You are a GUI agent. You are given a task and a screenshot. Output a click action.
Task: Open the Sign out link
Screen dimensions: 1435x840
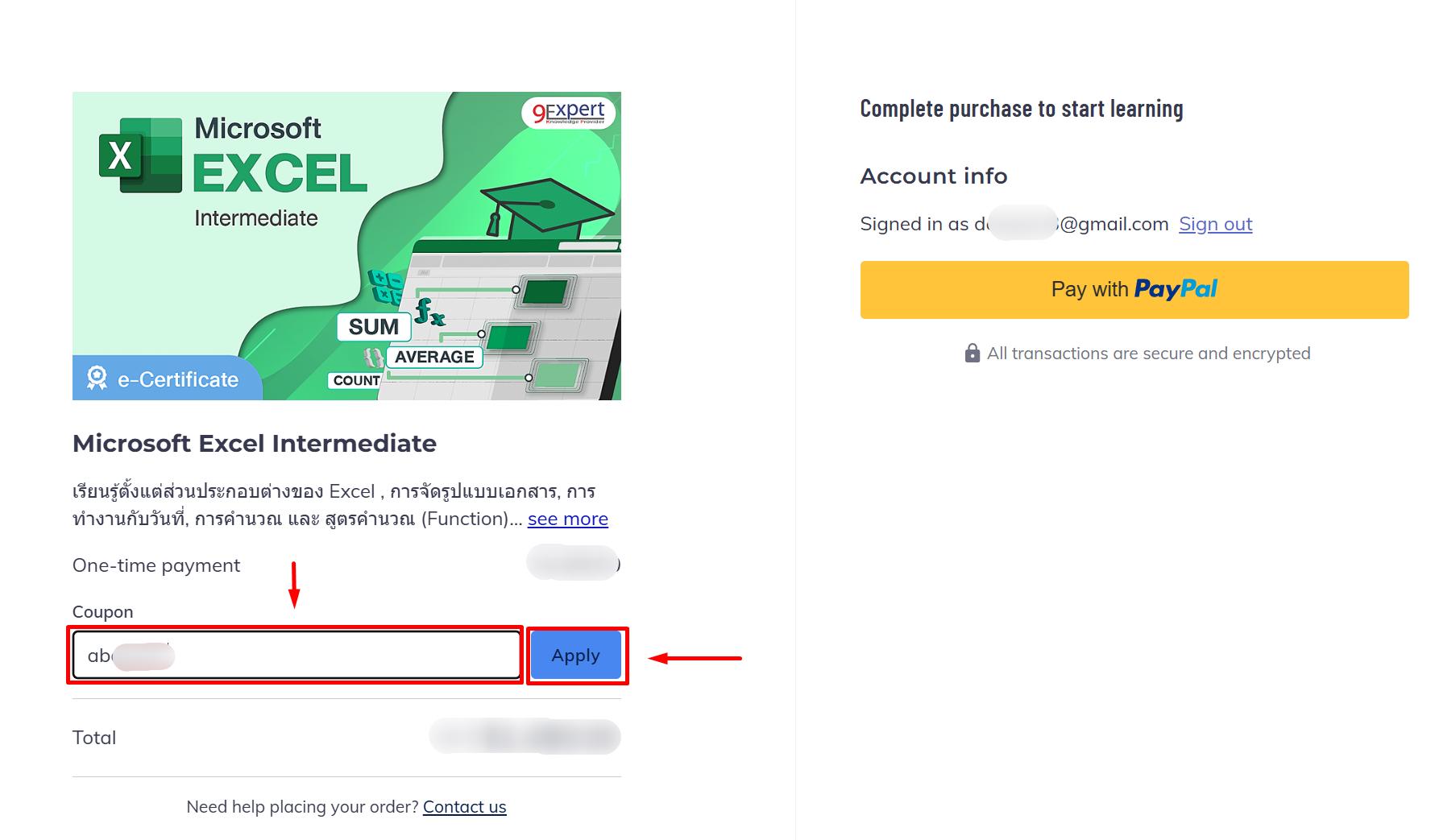1215,224
